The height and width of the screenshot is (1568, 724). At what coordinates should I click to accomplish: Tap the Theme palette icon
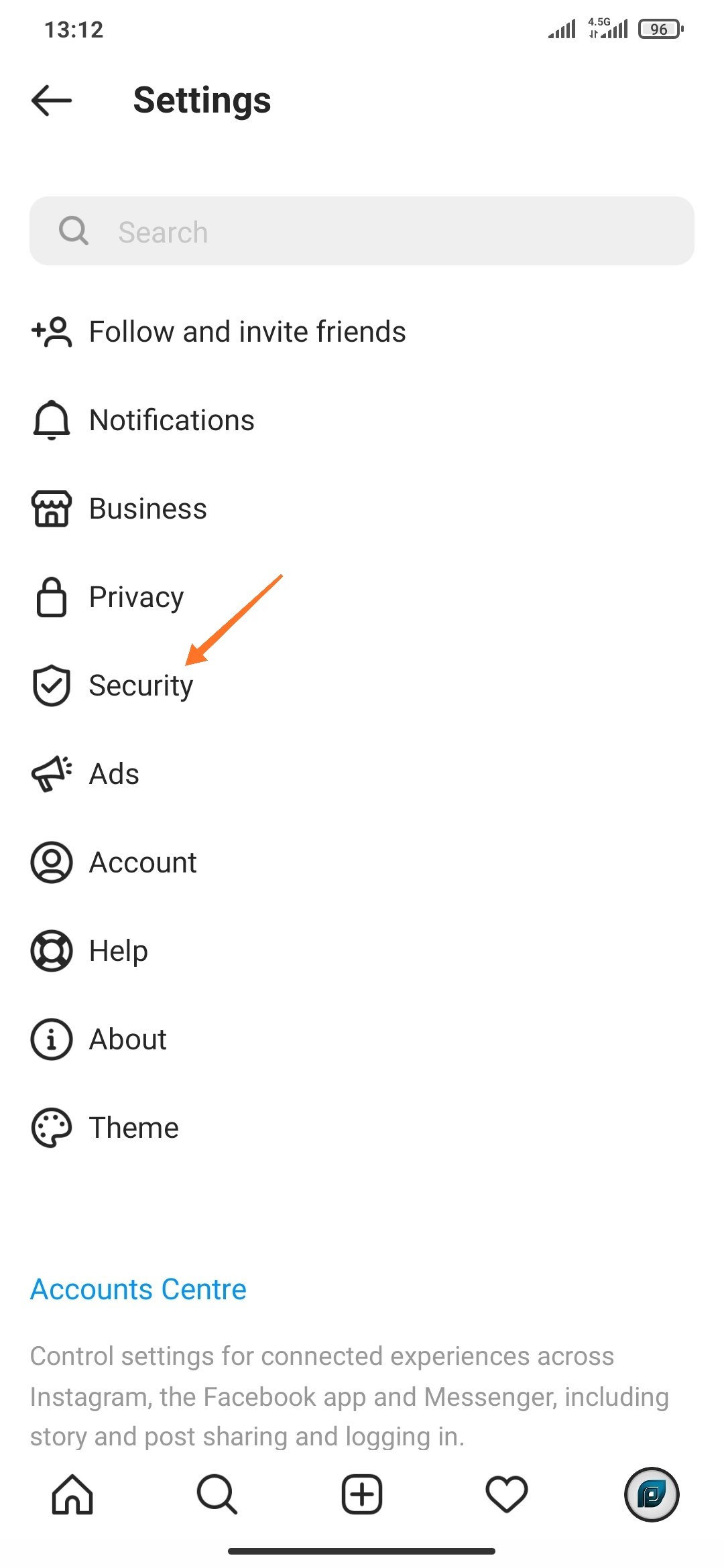click(x=52, y=1128)
